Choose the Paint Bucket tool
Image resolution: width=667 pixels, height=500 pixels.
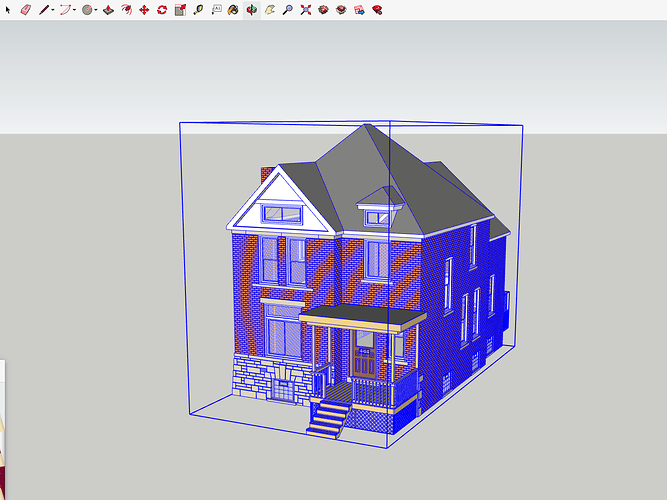[x=233, y=10]
